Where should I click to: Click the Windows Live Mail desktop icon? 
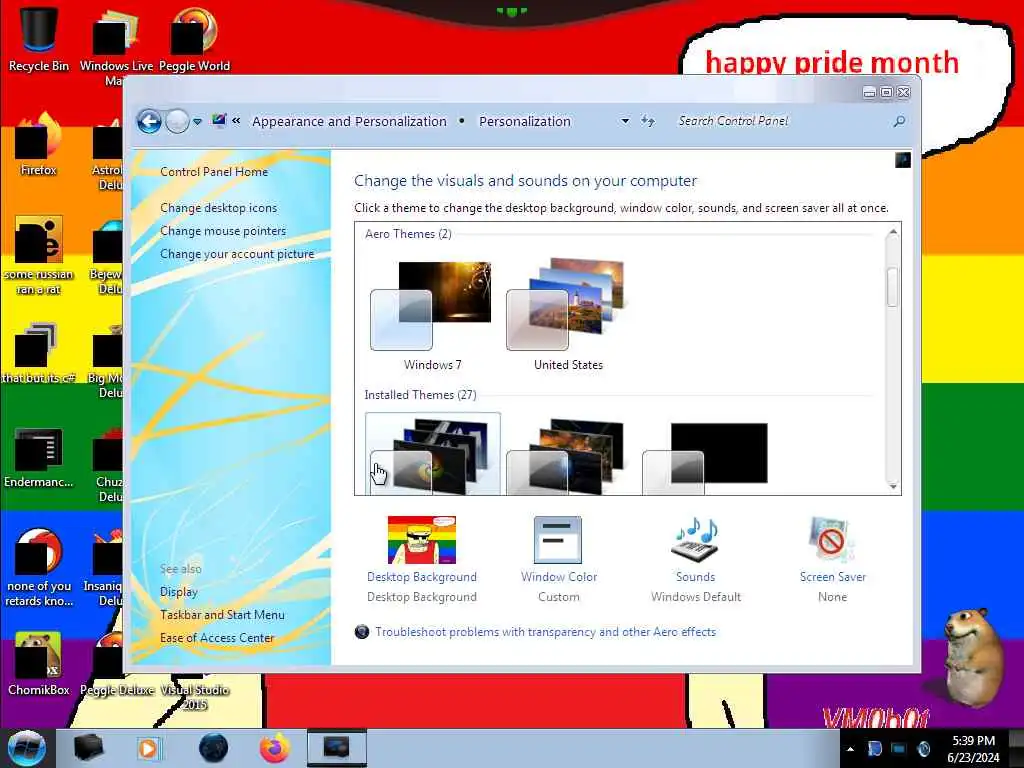[x=116, y=46]
